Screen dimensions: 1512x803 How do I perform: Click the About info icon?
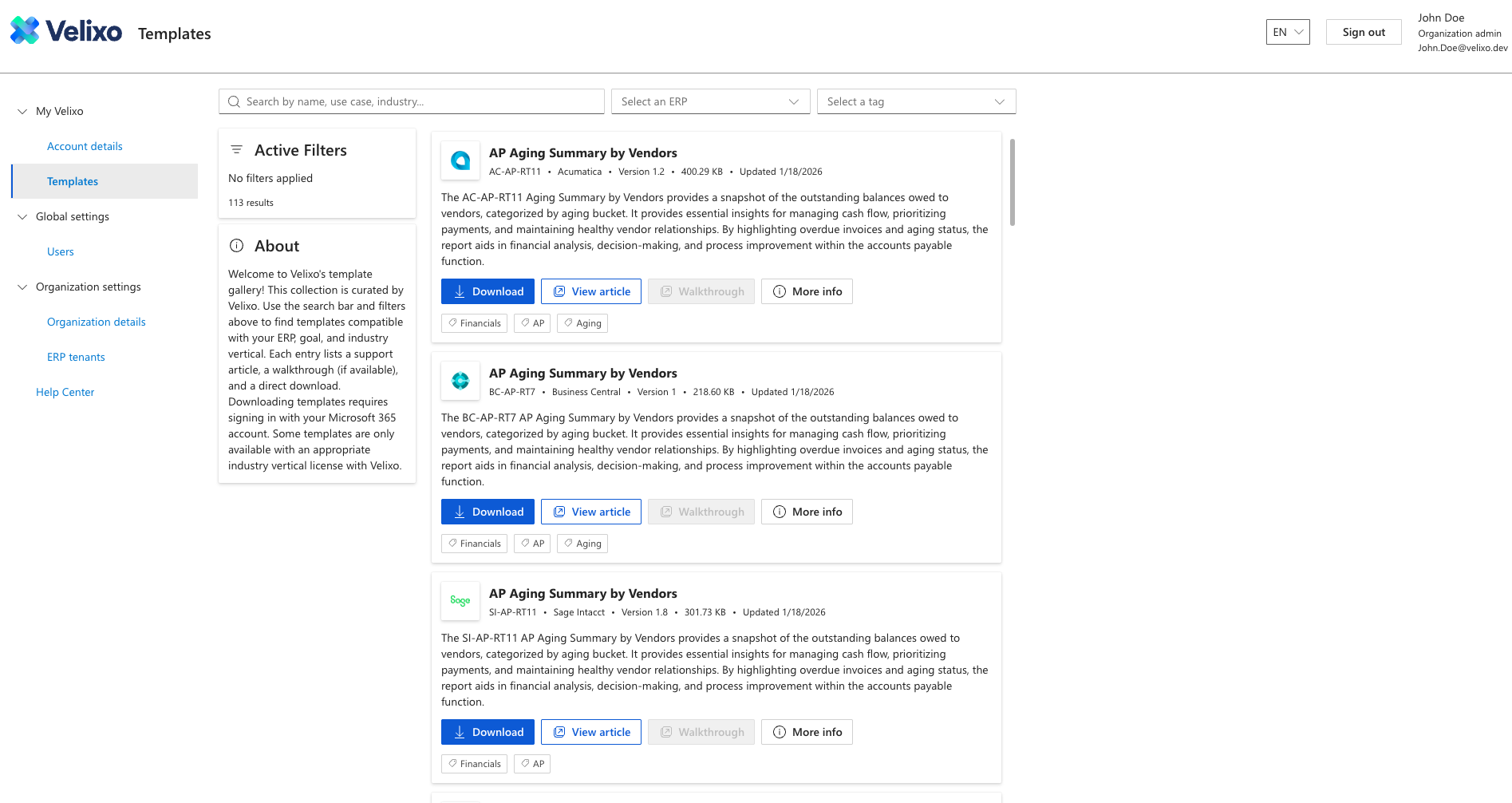click(237, 246)
